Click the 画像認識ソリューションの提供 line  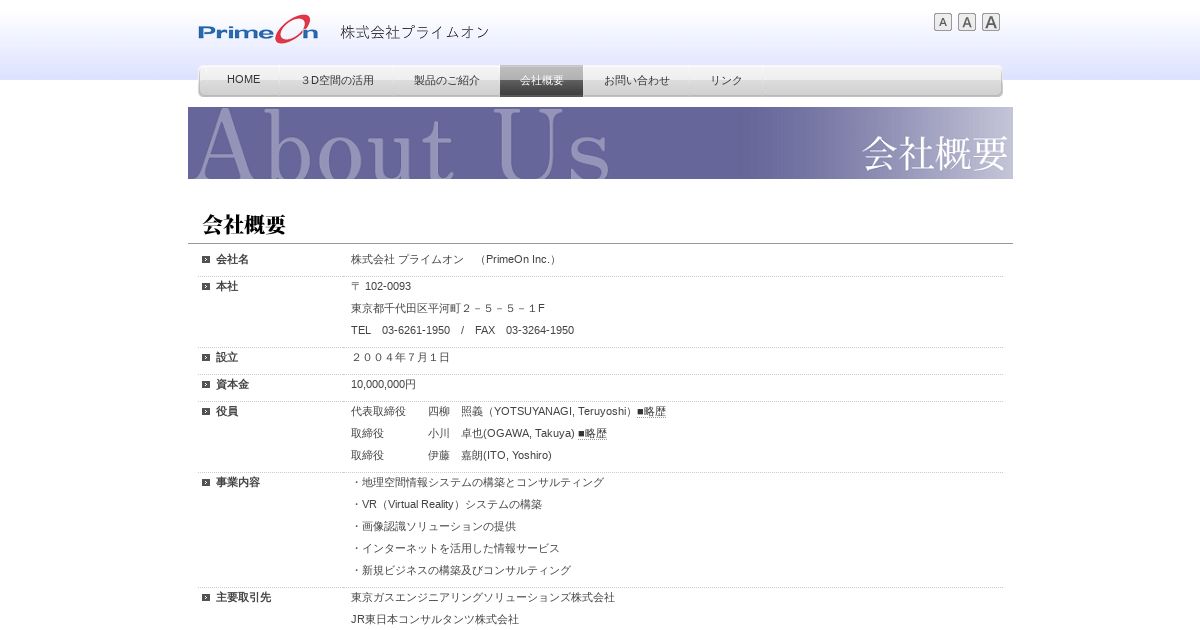click(x=434, y=526)
